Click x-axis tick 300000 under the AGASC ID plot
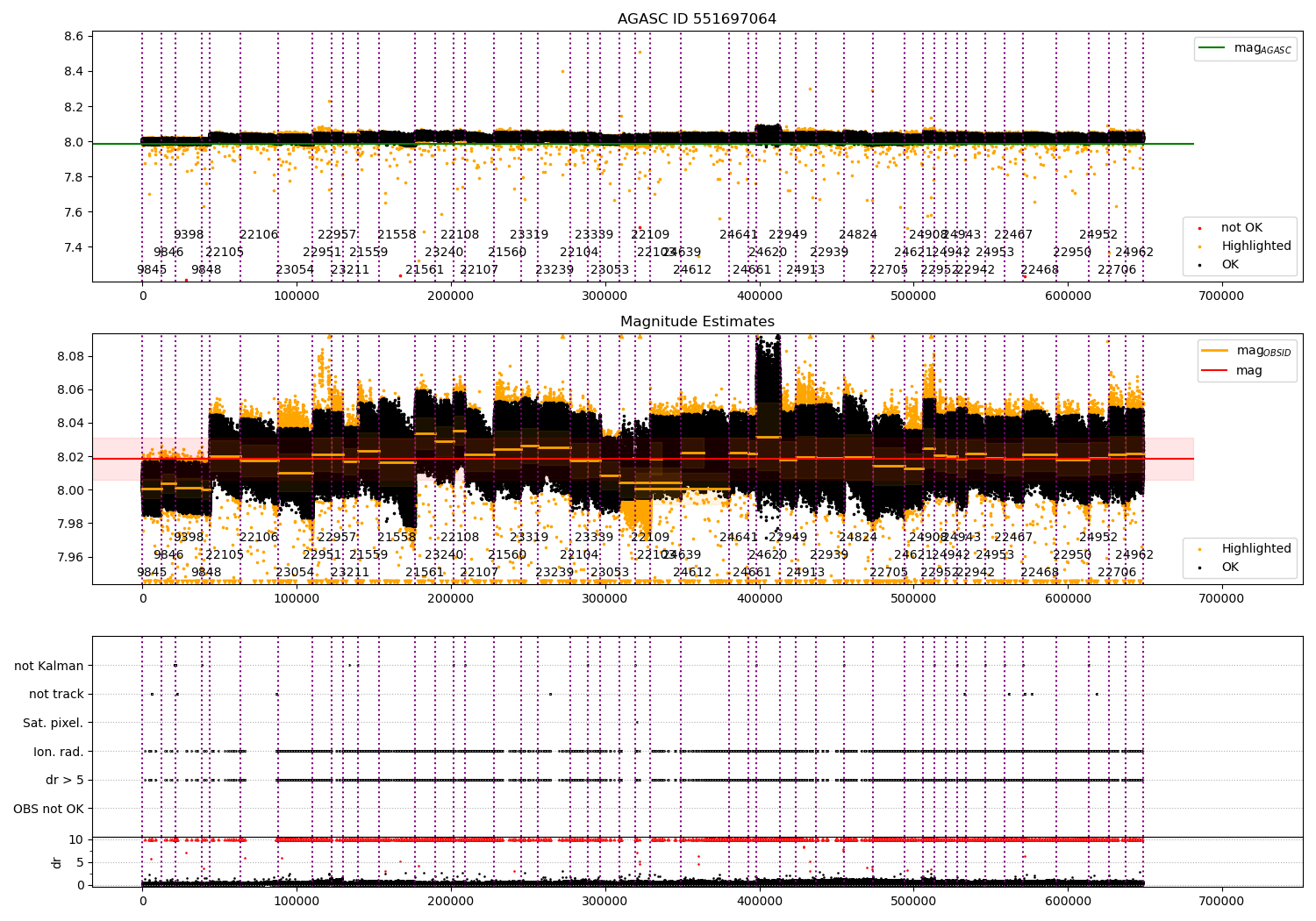The image size is (1316, 921). 605,296
